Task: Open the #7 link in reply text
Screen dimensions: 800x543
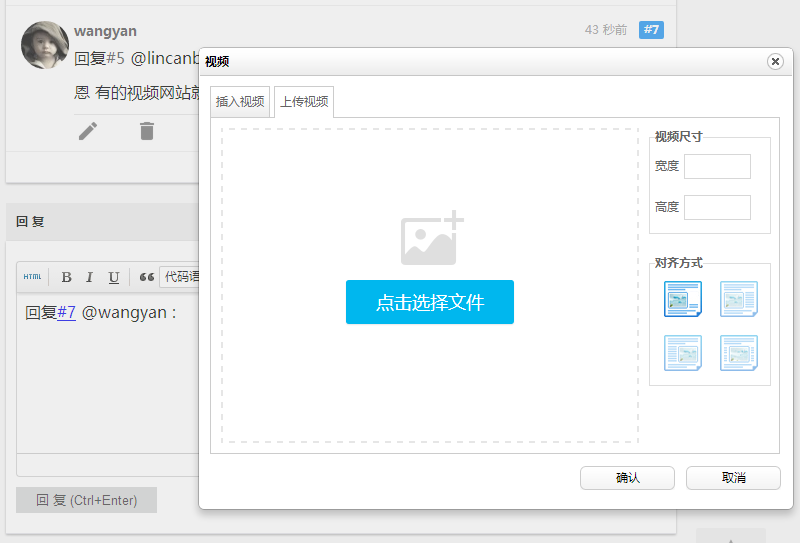Action: [66, 312]
